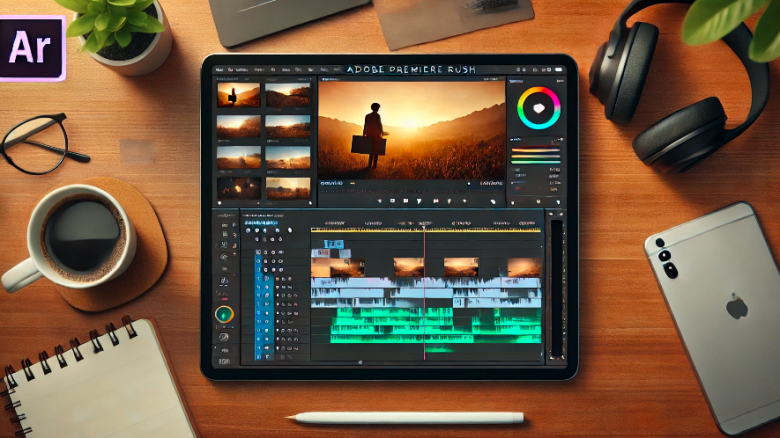Click the blue timecode readout below preview left

pos(332,184)
